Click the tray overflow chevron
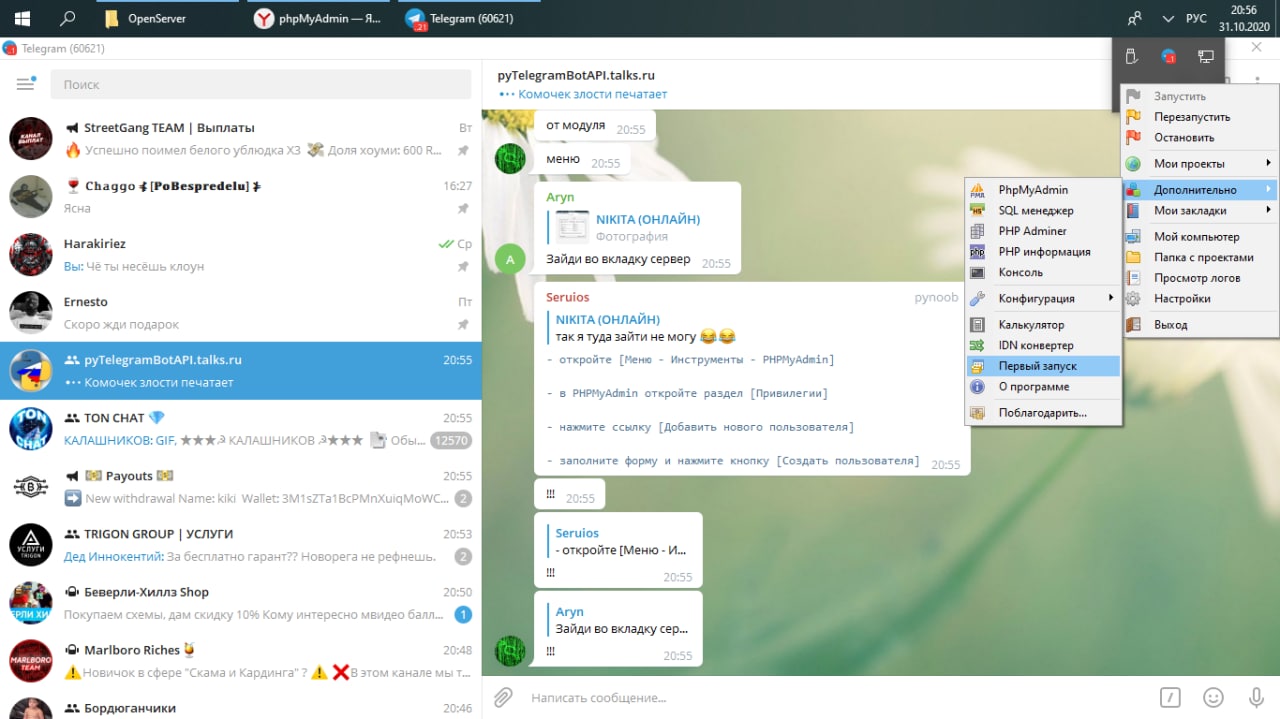 pyautogui.click(x=1168, y=18)
